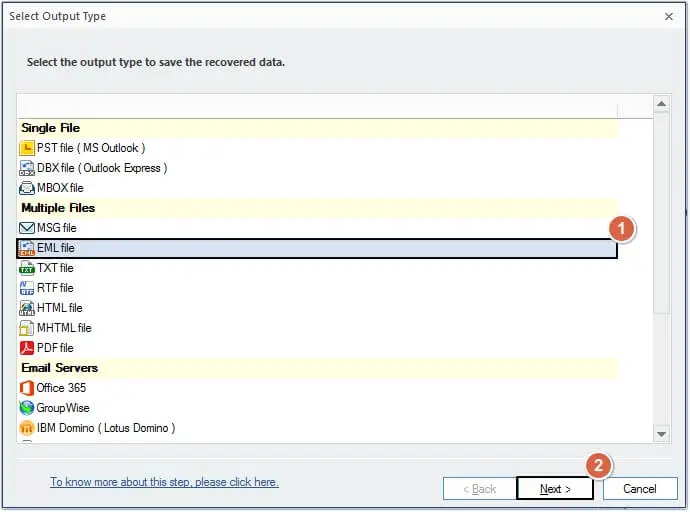
Task: Pick the "RTF file" label
Action: (55, 288)
